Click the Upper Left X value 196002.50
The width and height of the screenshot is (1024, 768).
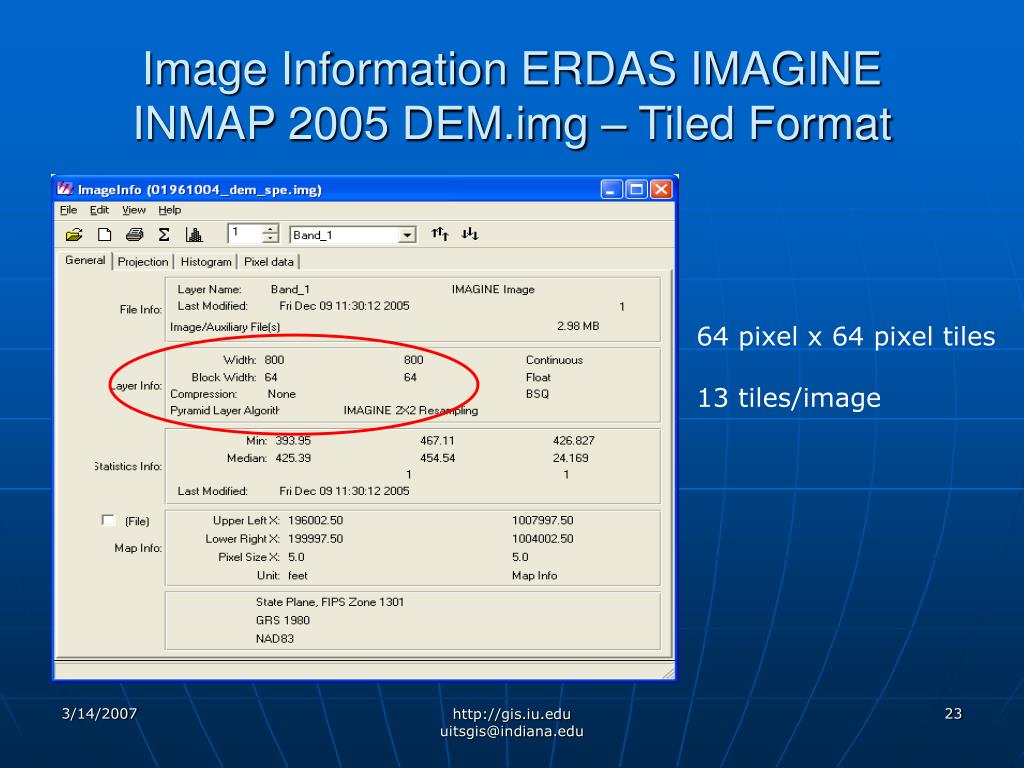point(315,520)
